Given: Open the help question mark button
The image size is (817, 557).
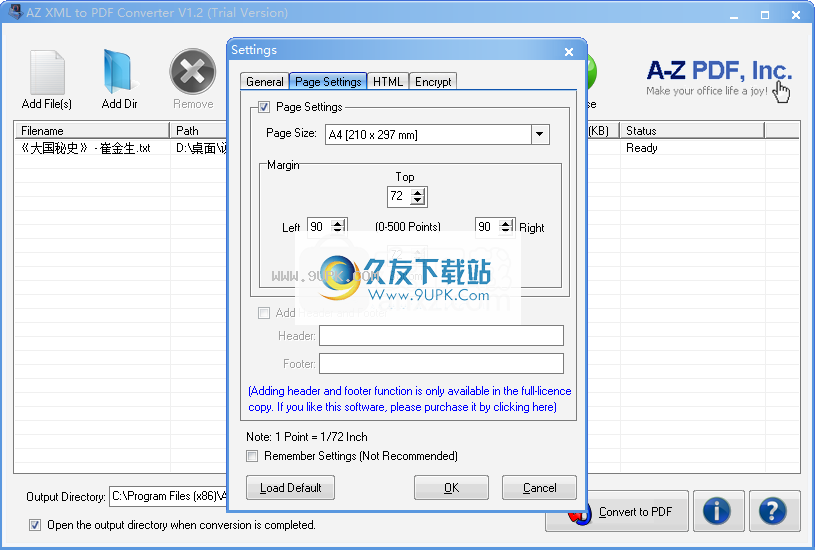Looking at the screenshot, I should click(774, 511).
